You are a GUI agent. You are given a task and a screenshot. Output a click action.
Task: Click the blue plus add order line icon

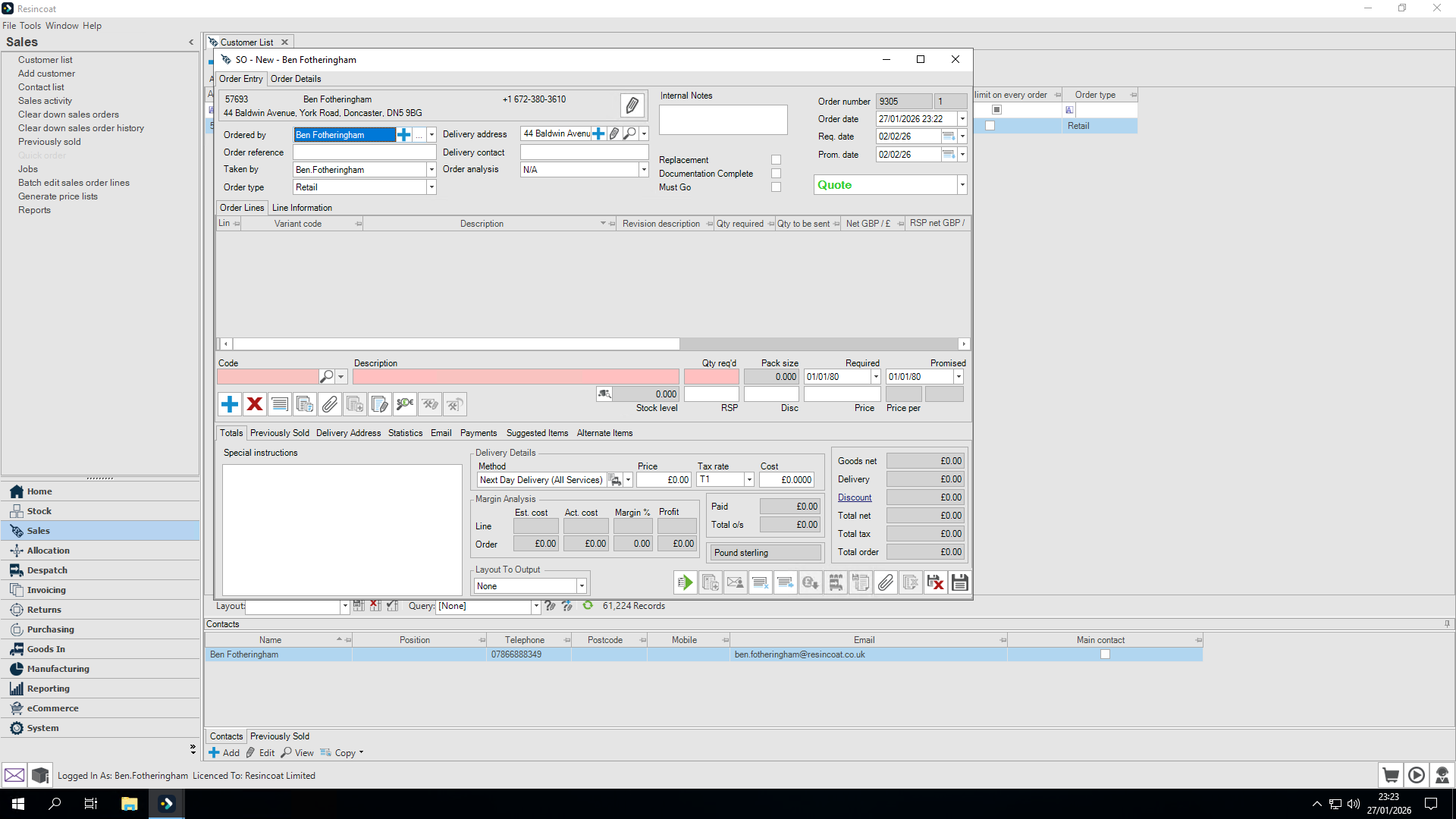(230, 404)
